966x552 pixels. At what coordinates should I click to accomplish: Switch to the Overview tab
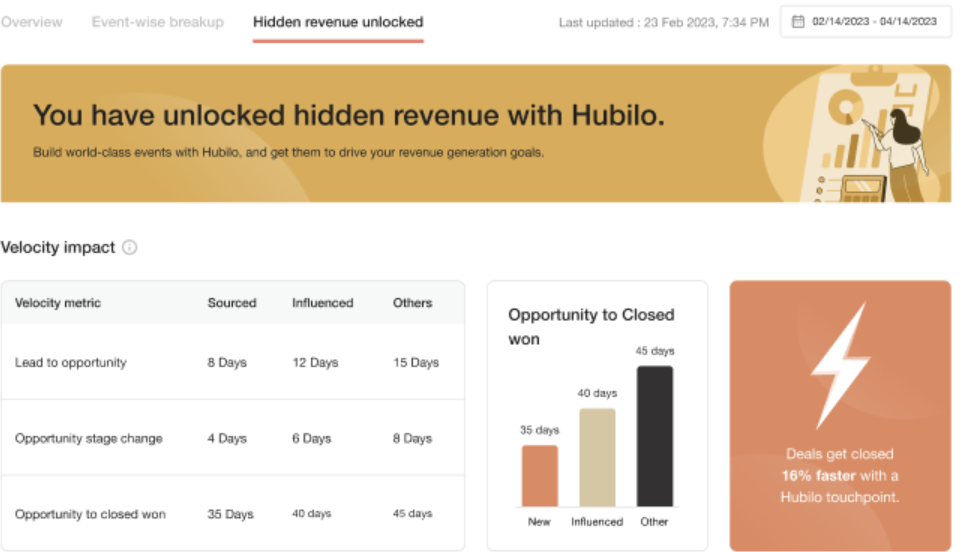coord(31,22)
